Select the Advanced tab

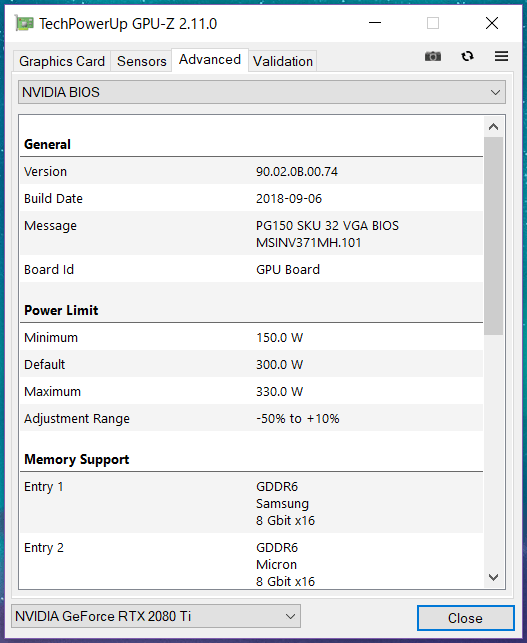[x=210, y=60]
